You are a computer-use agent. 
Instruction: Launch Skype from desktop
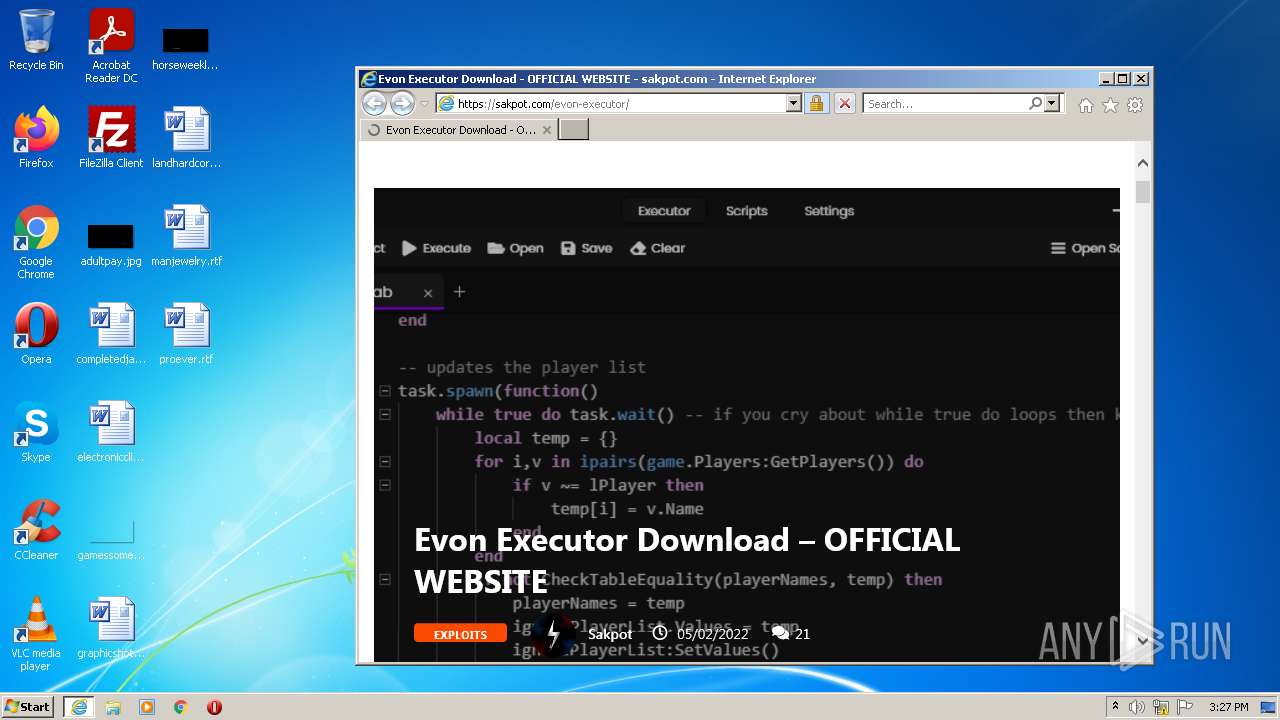click(36, 432)
